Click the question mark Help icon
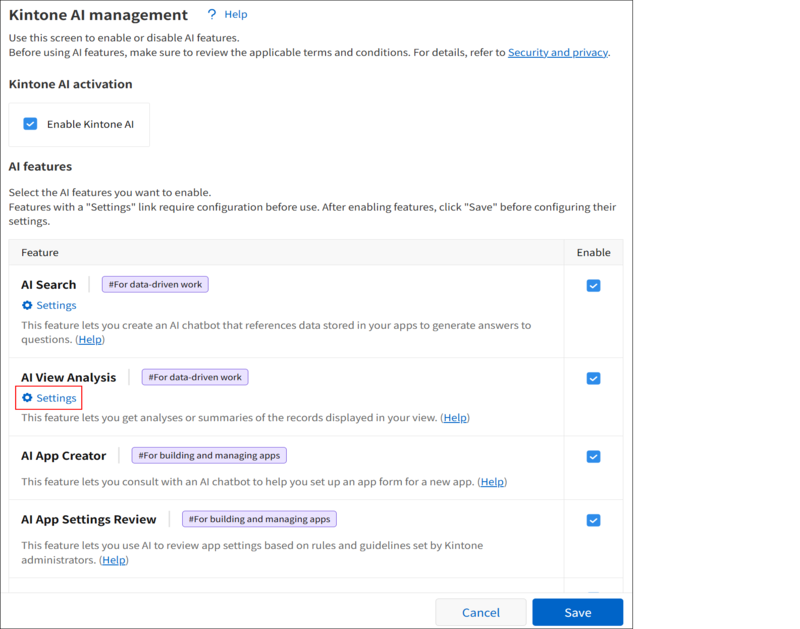800x629 pixels. click(x=212, y=14)
